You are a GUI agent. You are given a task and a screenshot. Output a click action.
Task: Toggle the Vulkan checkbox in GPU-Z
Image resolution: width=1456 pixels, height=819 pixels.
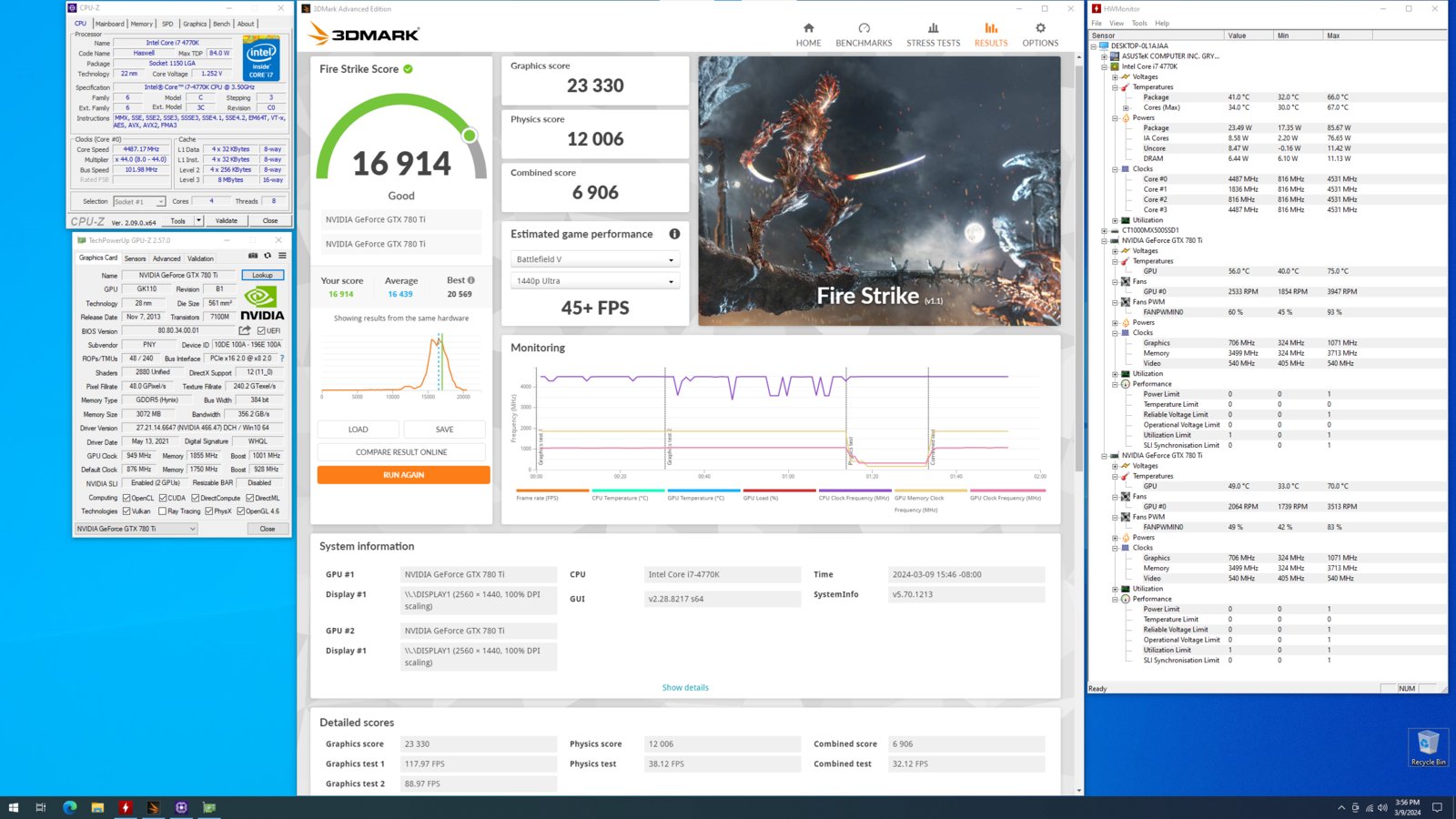pyautogui.click(x=126, y=511)
